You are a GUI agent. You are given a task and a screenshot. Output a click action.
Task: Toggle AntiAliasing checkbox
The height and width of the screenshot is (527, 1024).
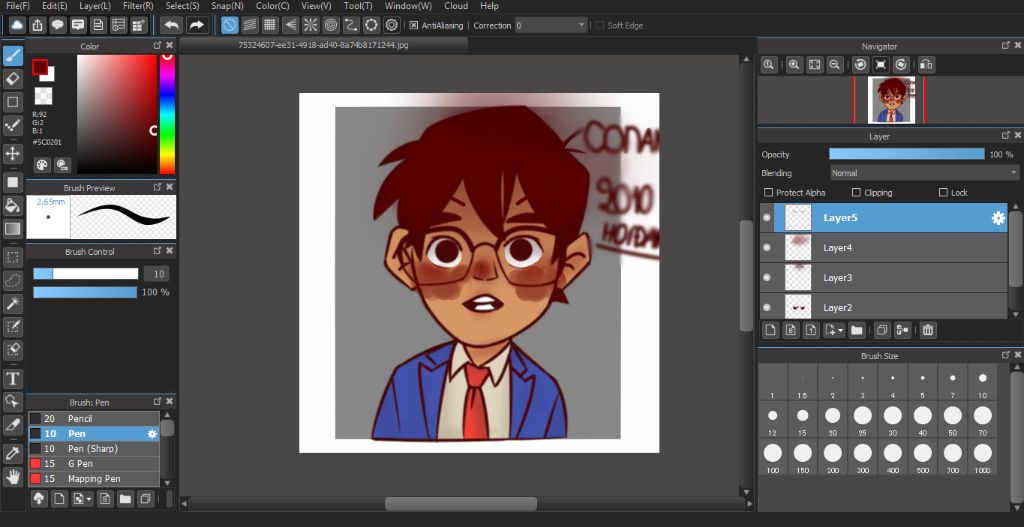click(x=413, y=25)
